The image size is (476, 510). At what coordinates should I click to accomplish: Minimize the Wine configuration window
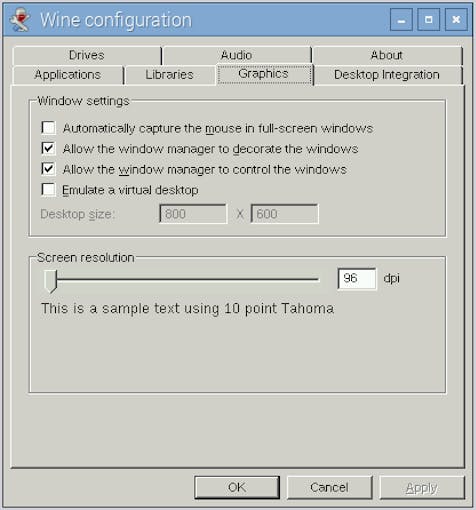pyautogui.click(x=401, y=20)
